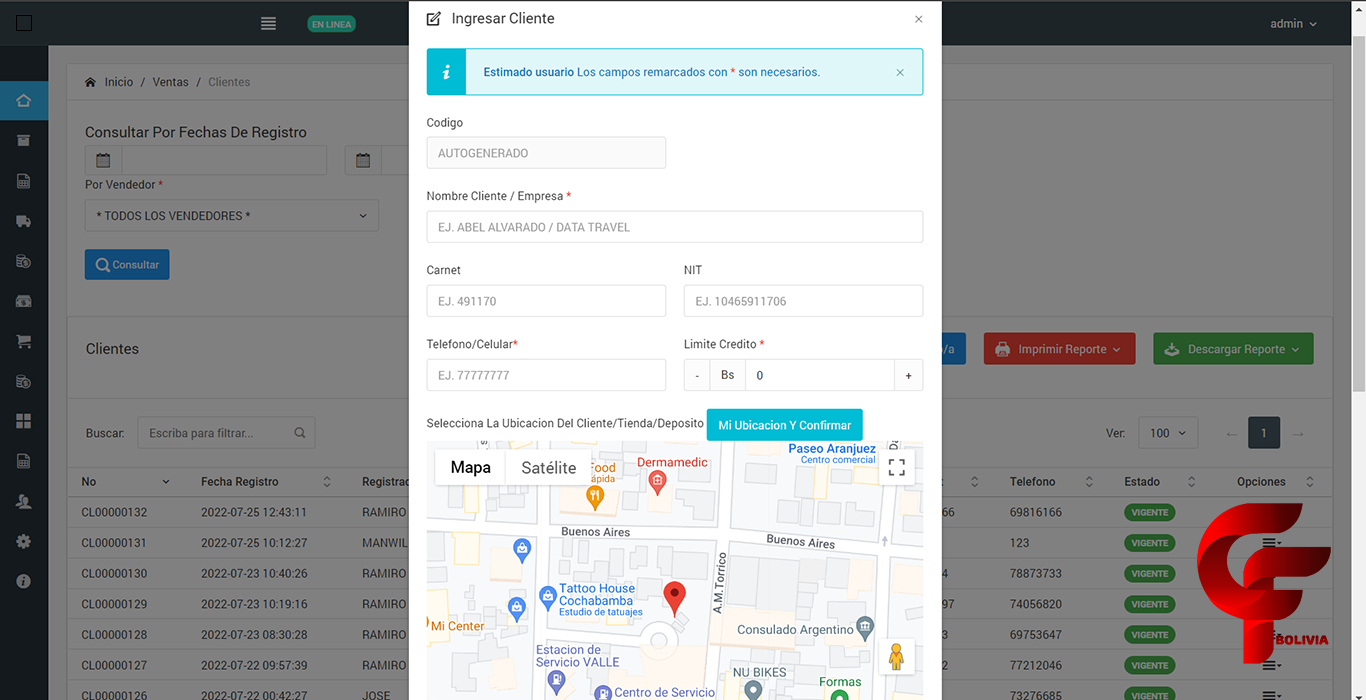
Task: Select the Mapa map view
Action: (x=470, y=467)
